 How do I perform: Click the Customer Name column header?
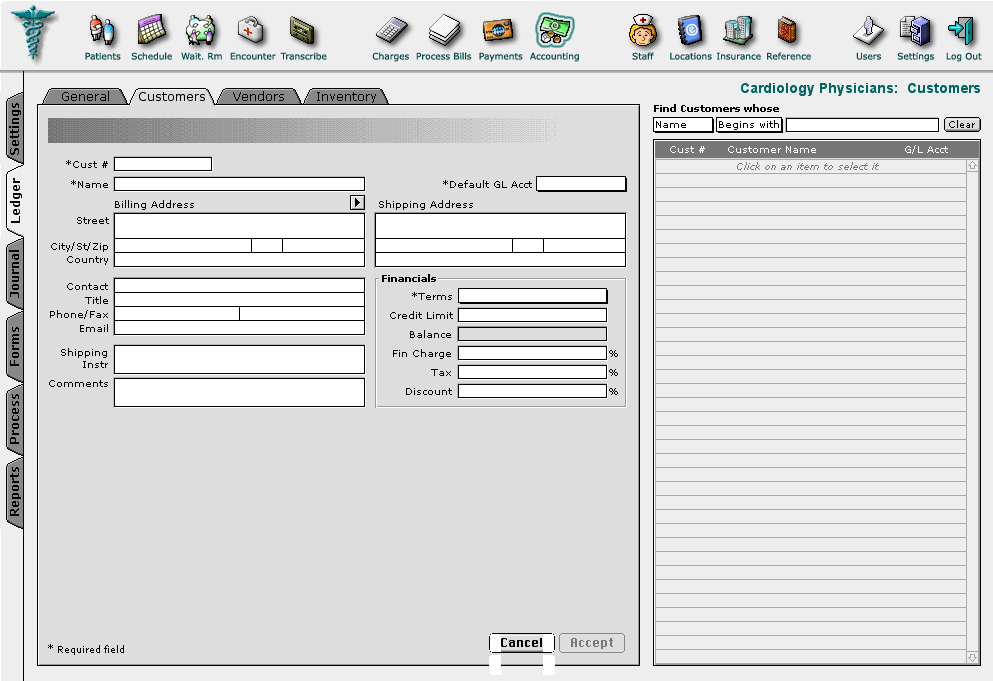point(771,150)
